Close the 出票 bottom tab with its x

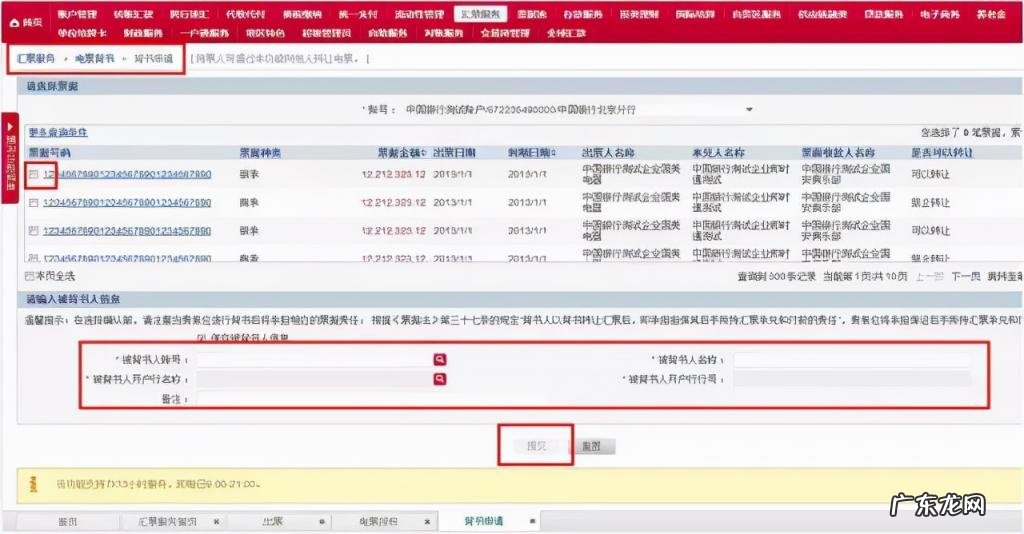pyautogui.click(x=321, y=522)
